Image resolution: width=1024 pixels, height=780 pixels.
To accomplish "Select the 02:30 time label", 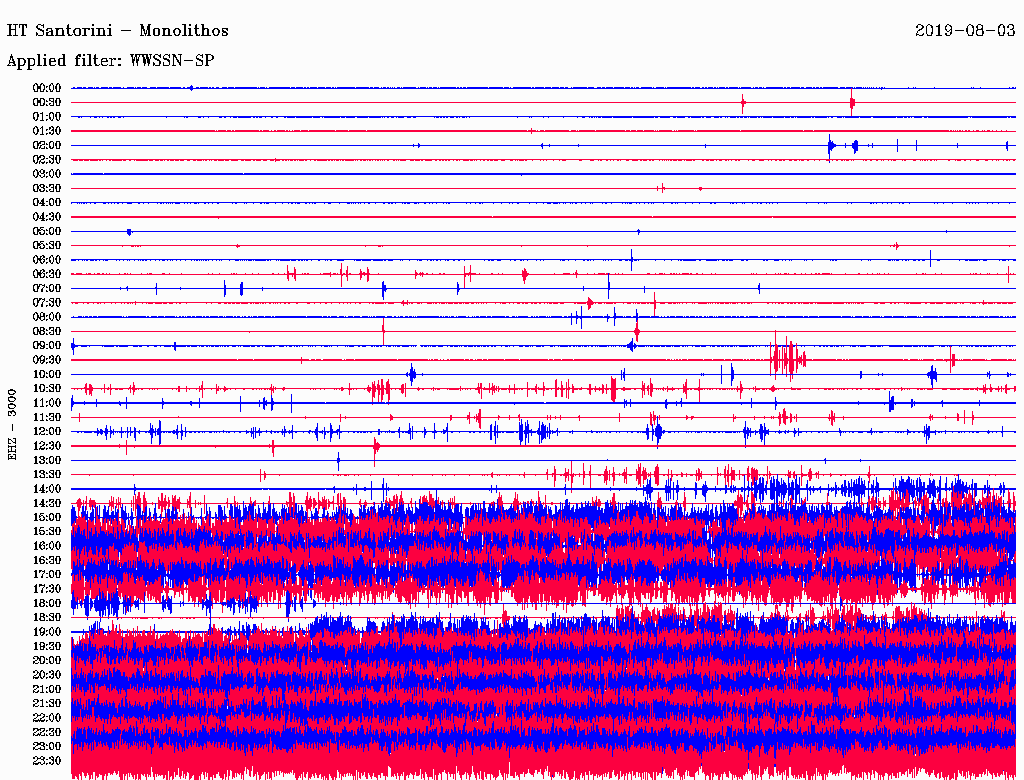I will 47,160.
